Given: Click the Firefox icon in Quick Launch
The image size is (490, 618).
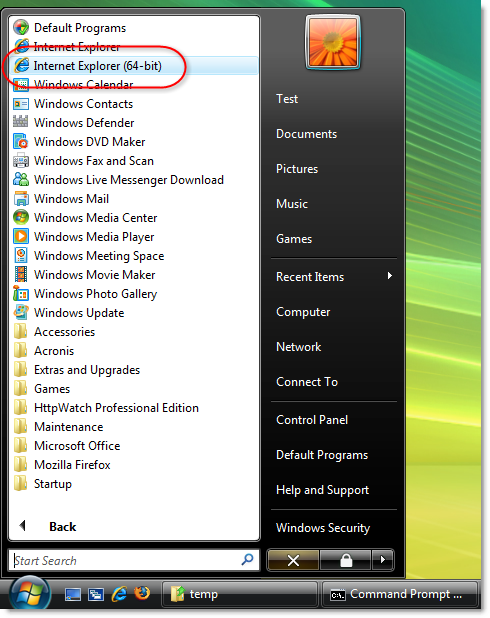Looking at the screenshot, I should [142, 594].
